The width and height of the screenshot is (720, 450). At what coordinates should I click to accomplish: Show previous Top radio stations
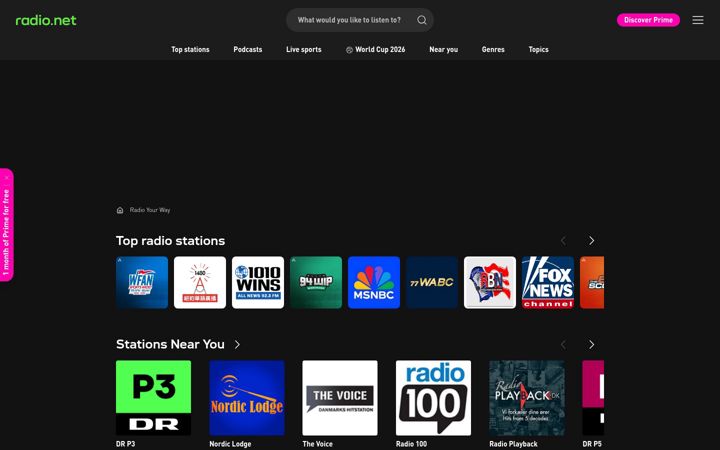[563, 241]
